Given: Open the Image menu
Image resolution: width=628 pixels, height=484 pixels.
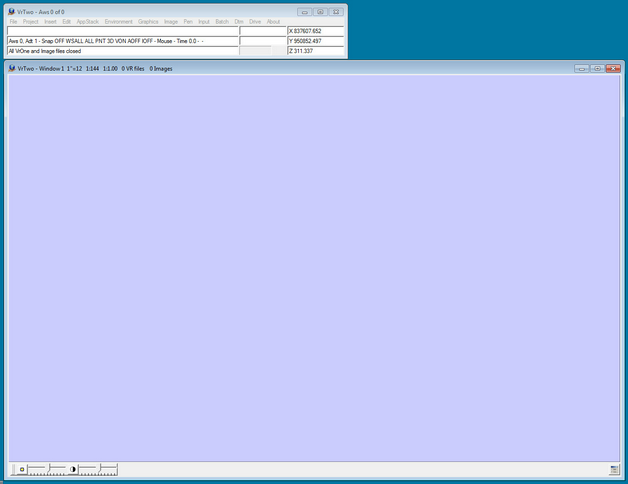Looking at the screenshot, I should 171,22.
